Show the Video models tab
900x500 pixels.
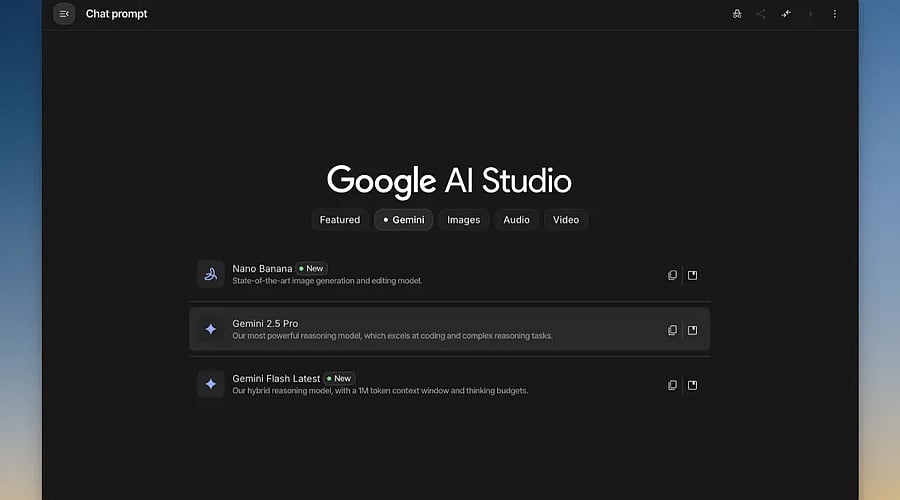[x=566, y=220]
